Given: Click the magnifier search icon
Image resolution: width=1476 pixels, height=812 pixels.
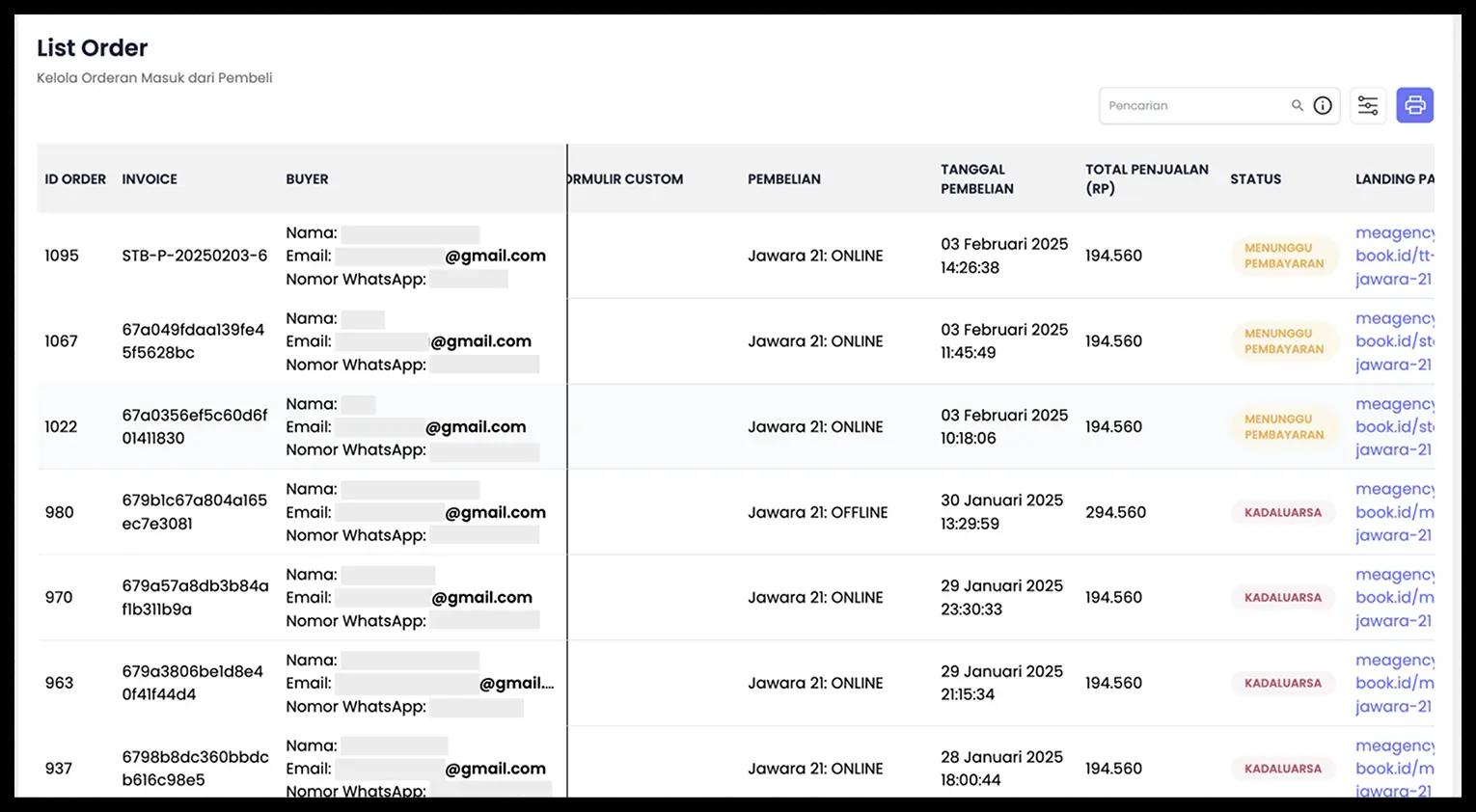Looking at the screenshot, I should (x=1298, y=106).
